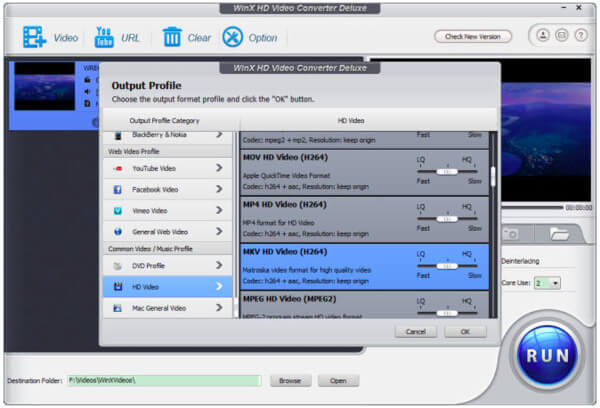Expand the YouTube Video chevron arrow

click(x=219, y=168)
